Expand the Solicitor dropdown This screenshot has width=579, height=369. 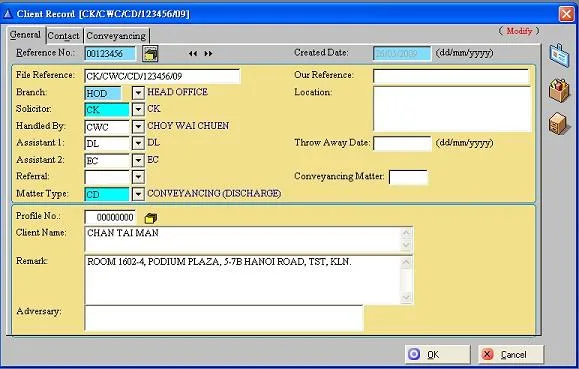coord(138,109)
